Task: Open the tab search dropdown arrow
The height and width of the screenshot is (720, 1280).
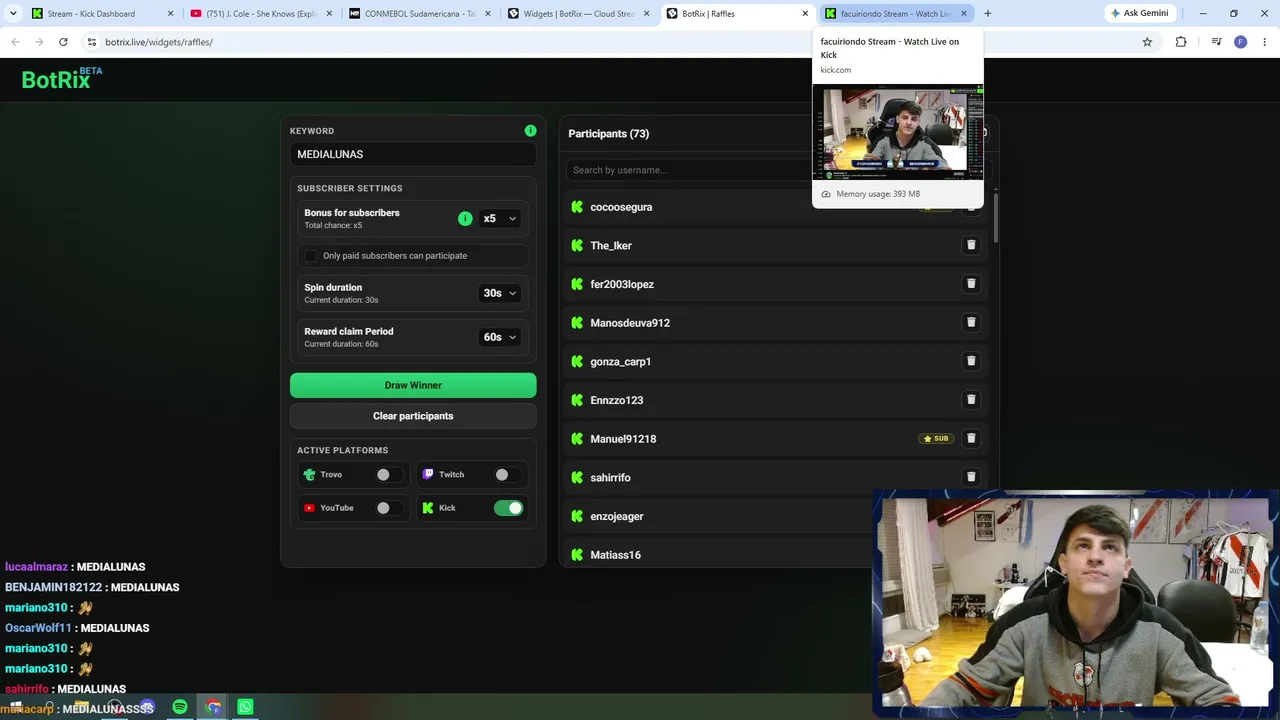Action: pos(13,14)
